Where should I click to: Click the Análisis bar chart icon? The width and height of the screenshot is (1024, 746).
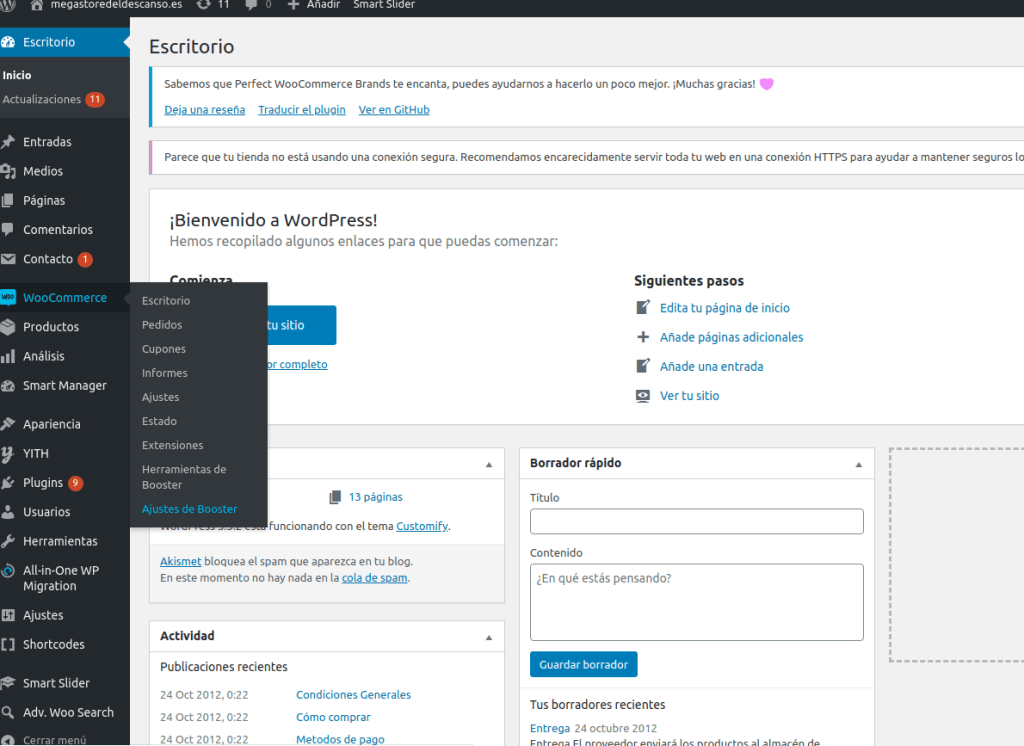tap(8, 356)
